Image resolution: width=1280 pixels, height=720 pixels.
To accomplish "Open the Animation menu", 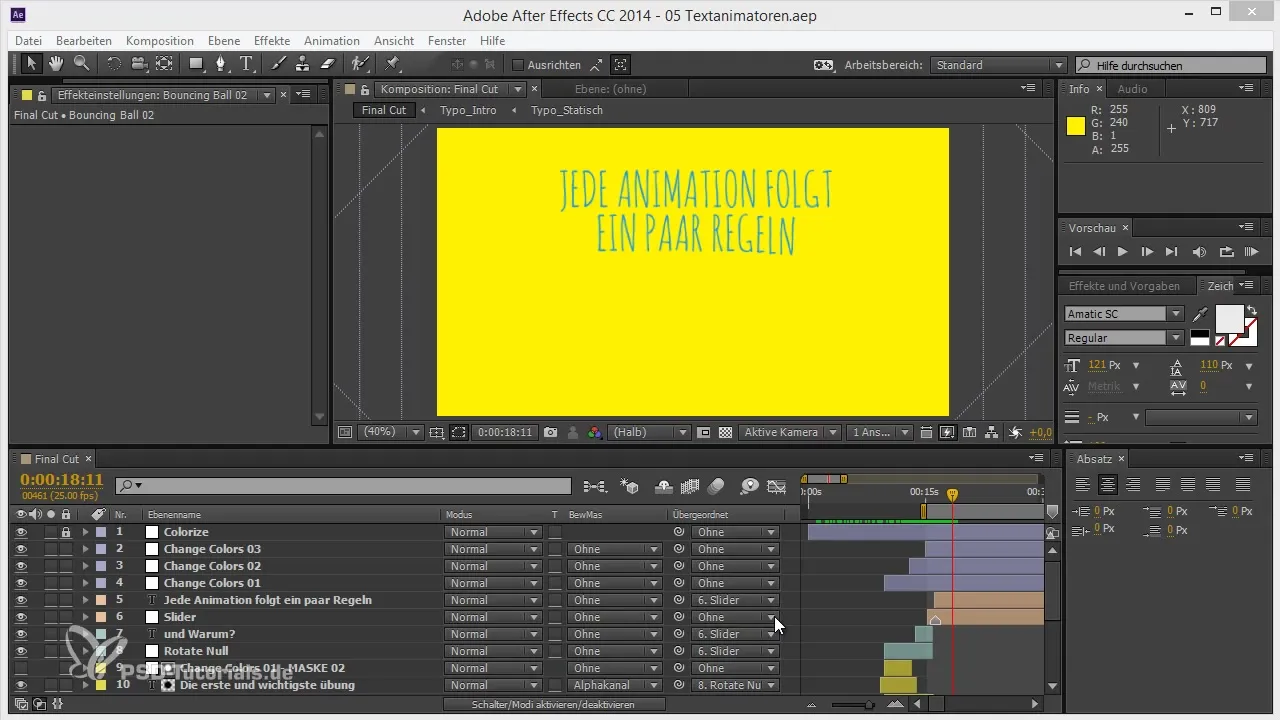I will click(x=332, y=41).
